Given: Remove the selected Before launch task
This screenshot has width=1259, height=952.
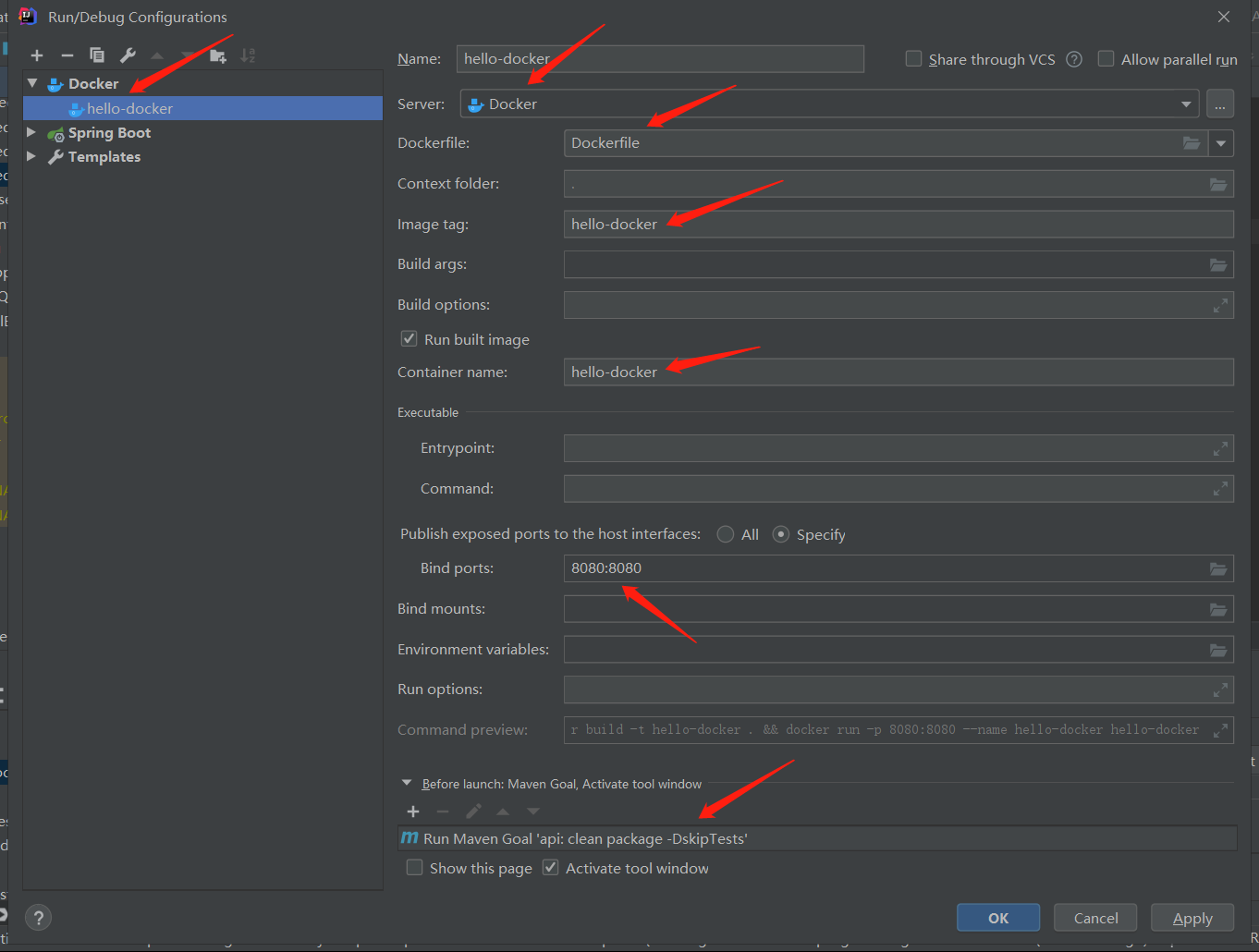Looking at the screenshot, I should click(x=443, y=812).
